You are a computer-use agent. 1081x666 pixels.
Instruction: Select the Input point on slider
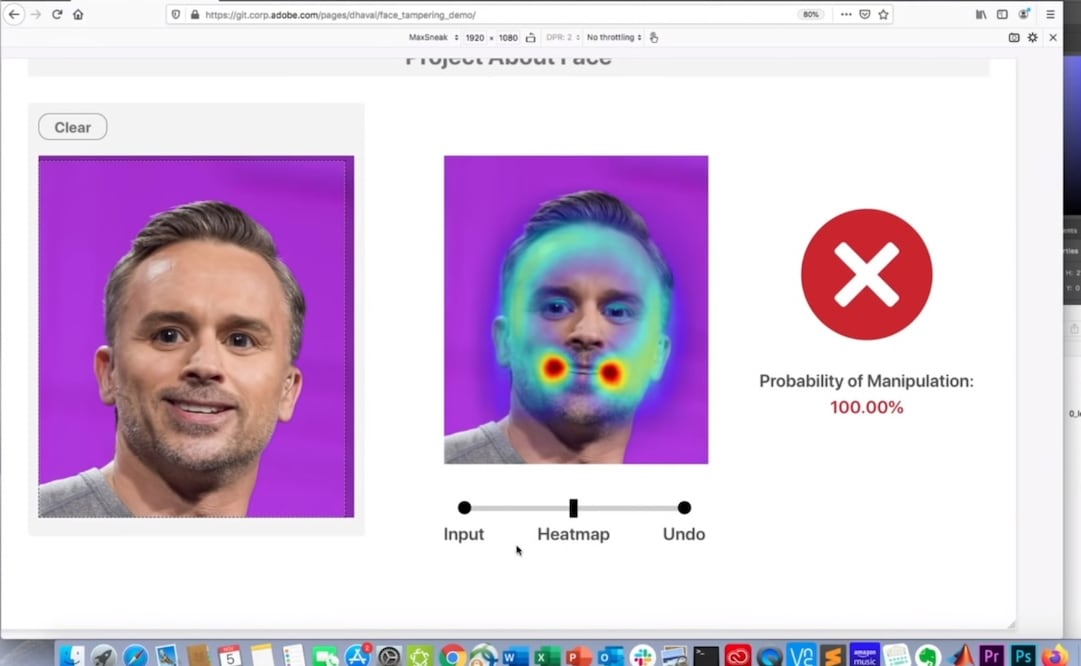(464, 508)
